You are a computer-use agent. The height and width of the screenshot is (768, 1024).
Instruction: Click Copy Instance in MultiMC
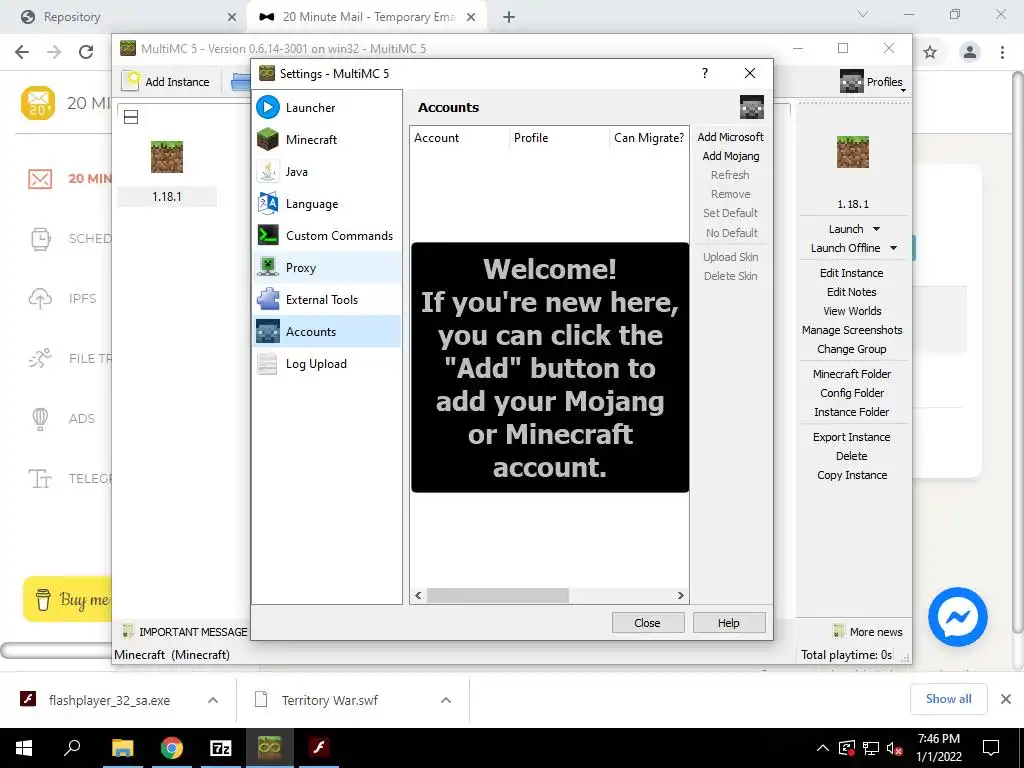click(852, 475)
